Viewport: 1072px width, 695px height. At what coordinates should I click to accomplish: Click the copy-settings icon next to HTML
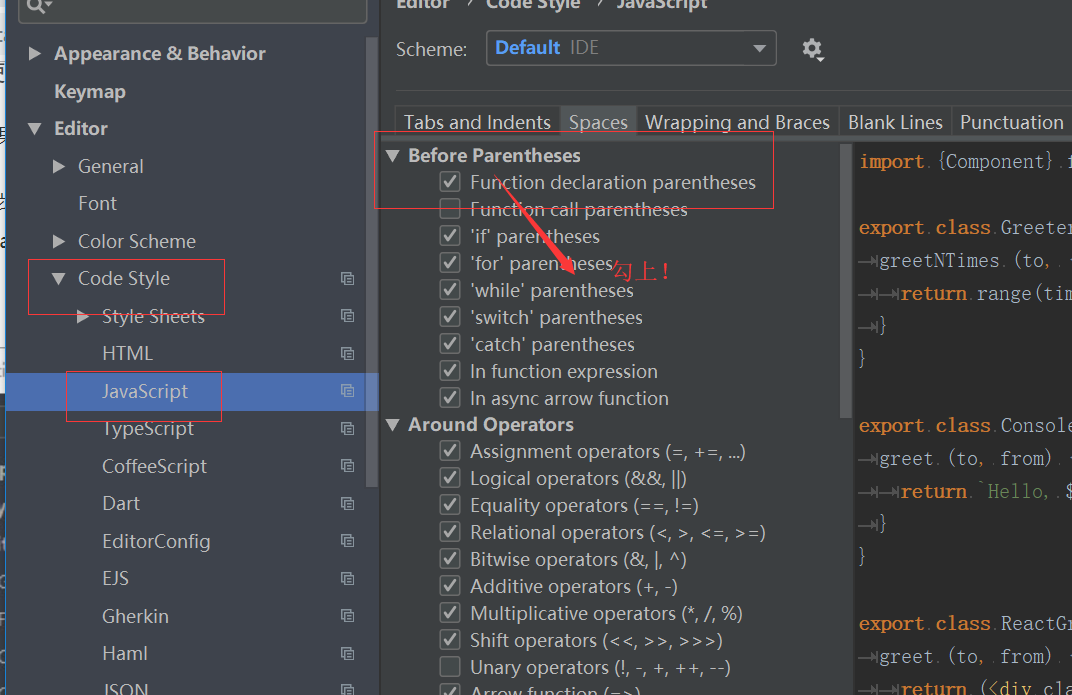pos(347,353)
